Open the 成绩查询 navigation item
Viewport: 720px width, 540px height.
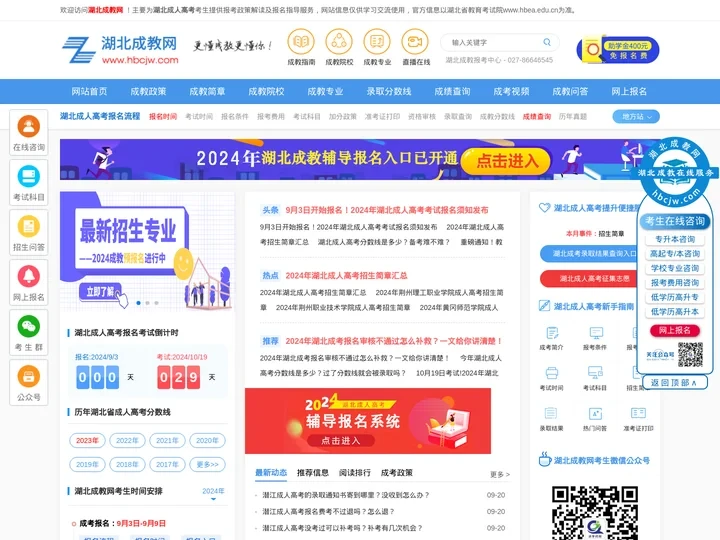click(452, 91)
